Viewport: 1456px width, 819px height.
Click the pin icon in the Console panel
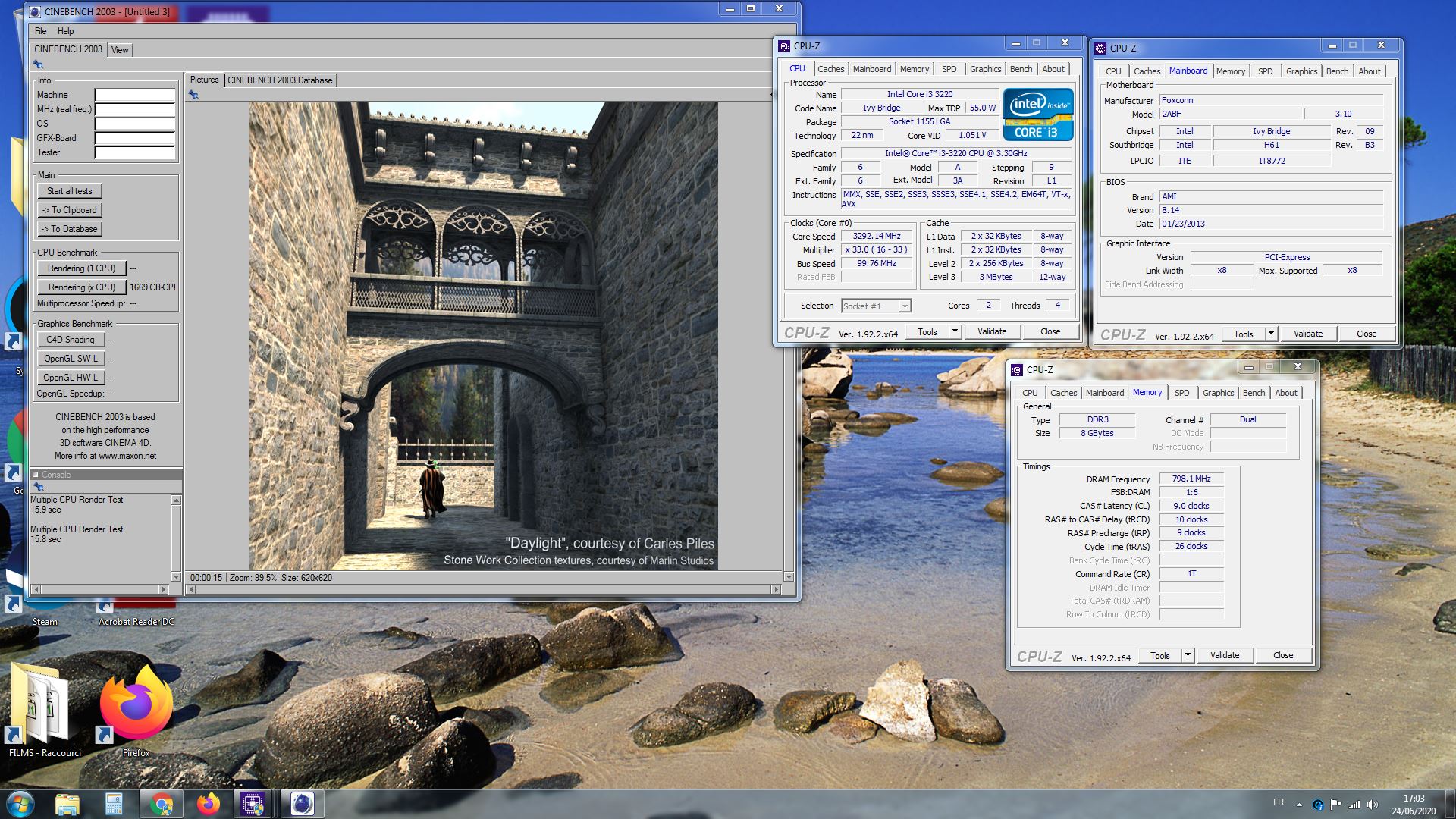(38, 486)
